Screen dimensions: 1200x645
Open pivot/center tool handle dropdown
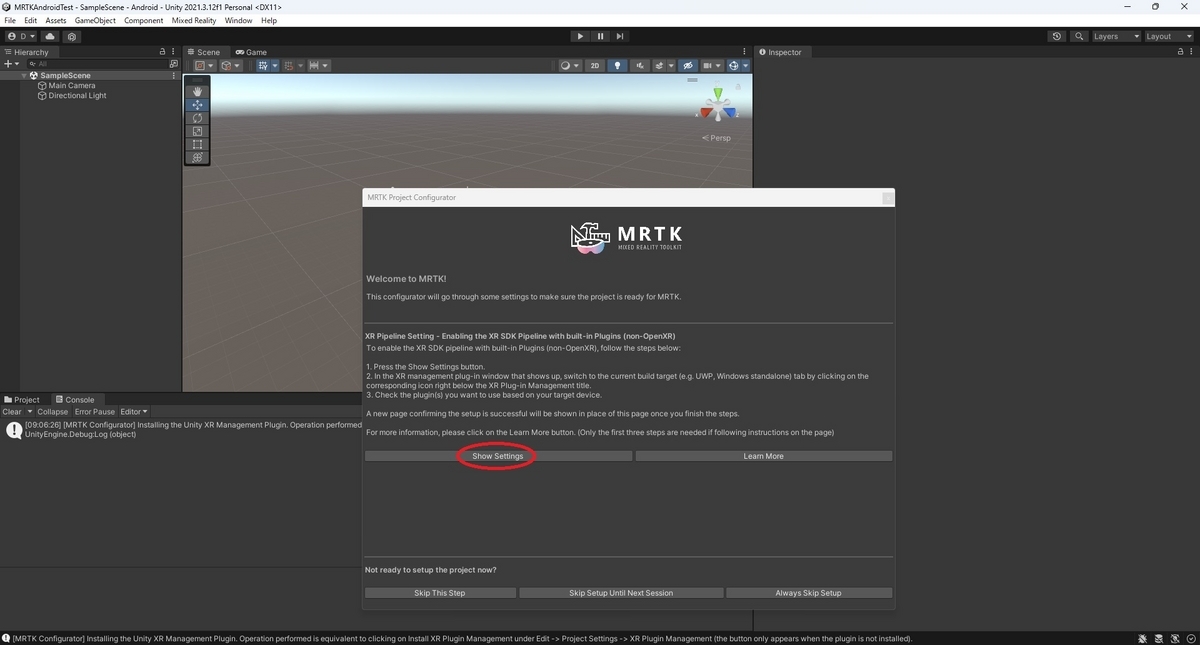pyautogui.click(x=204, y=65)
